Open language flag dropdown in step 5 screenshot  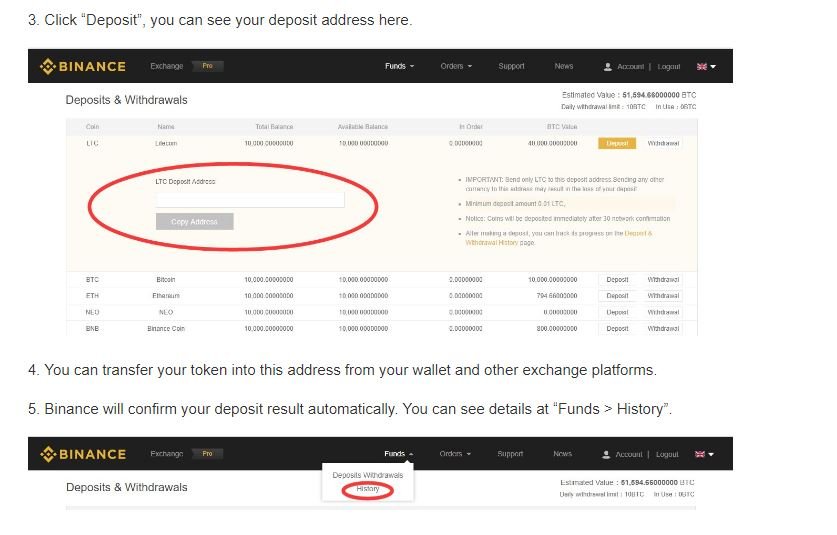[x=705, y=454]
